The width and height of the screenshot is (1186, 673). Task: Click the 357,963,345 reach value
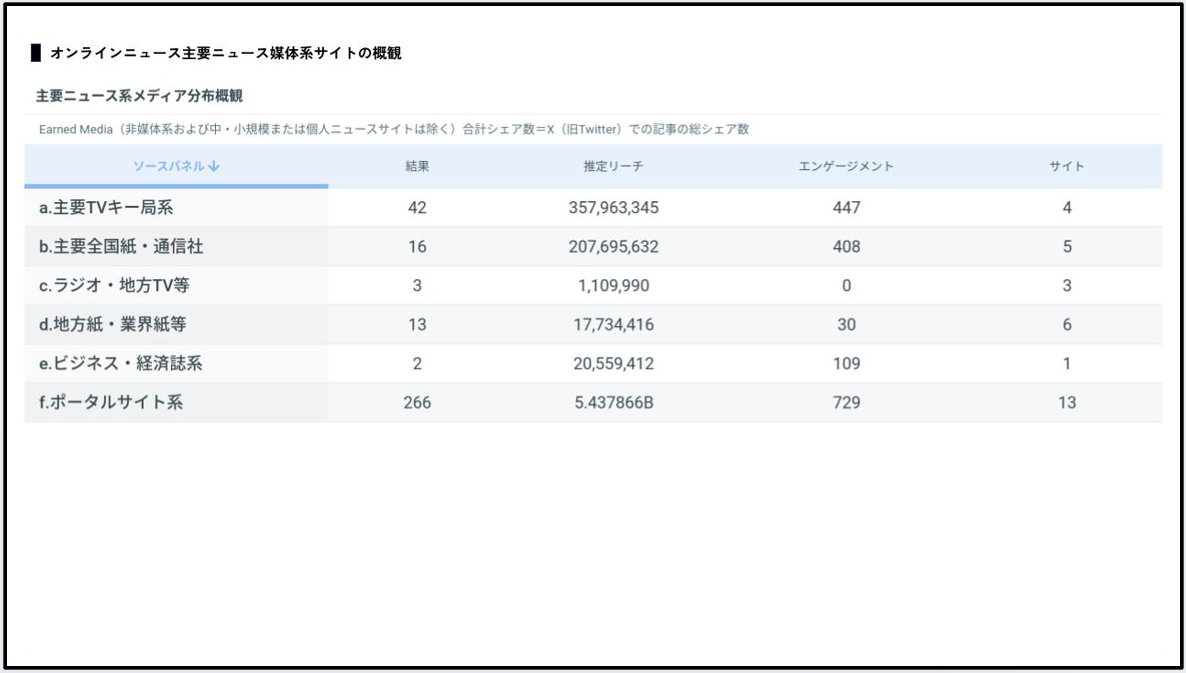coord(613,208)
